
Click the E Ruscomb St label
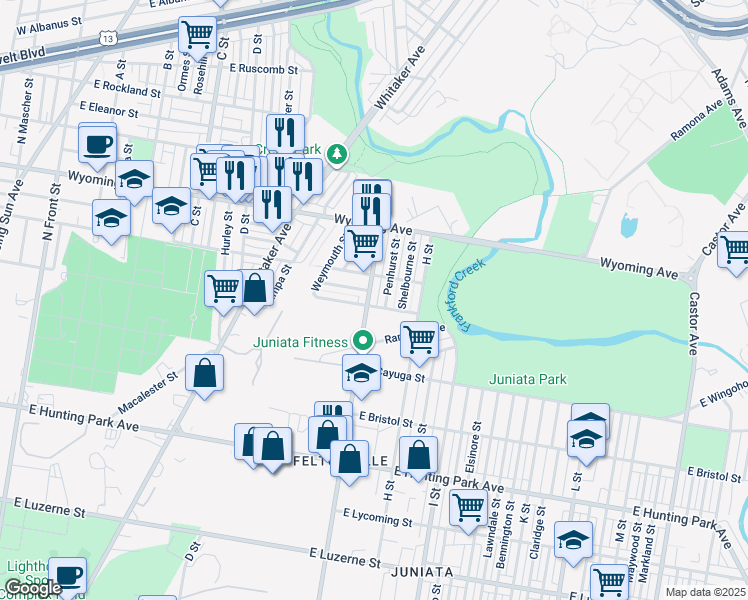(x=263, y=69)
